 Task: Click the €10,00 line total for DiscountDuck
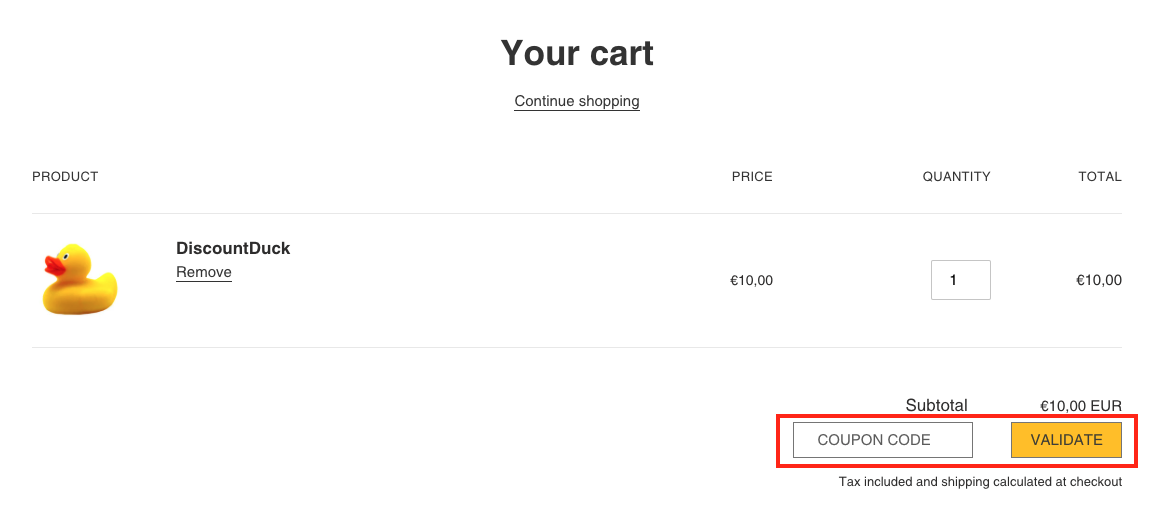[x=1098, y=281]
